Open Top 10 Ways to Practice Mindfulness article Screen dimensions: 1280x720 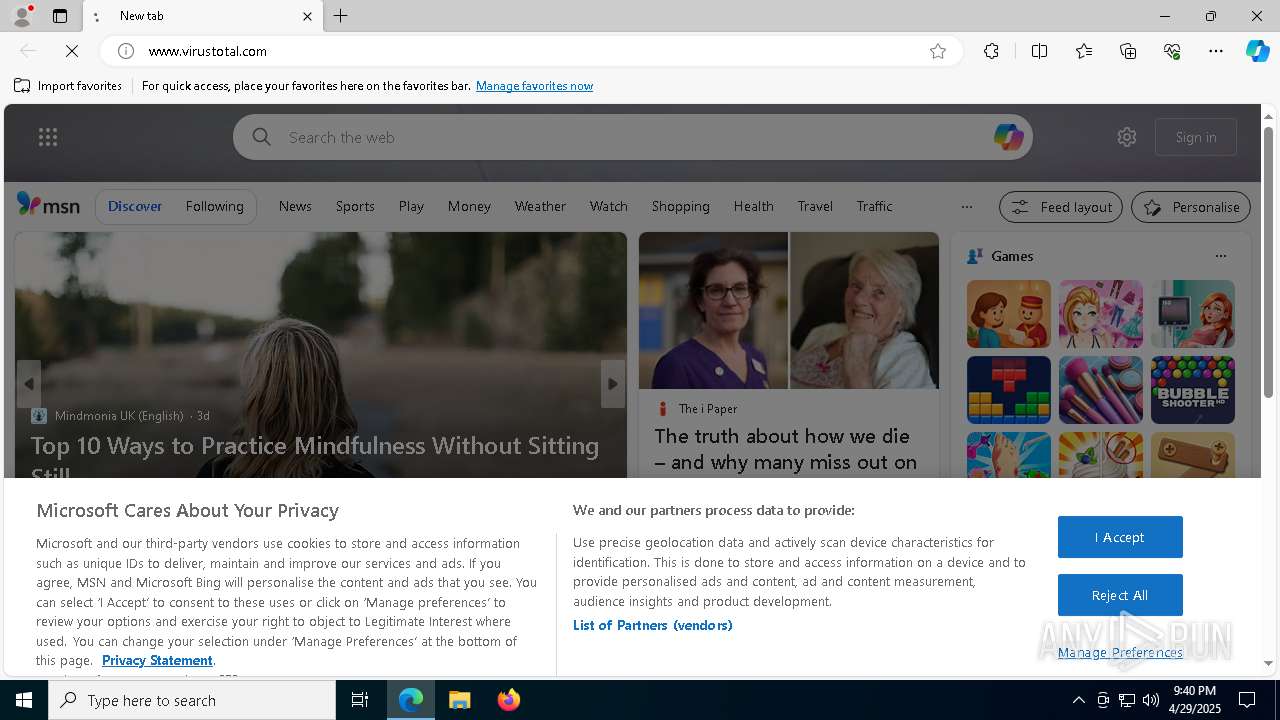click(x=315, y=458)
